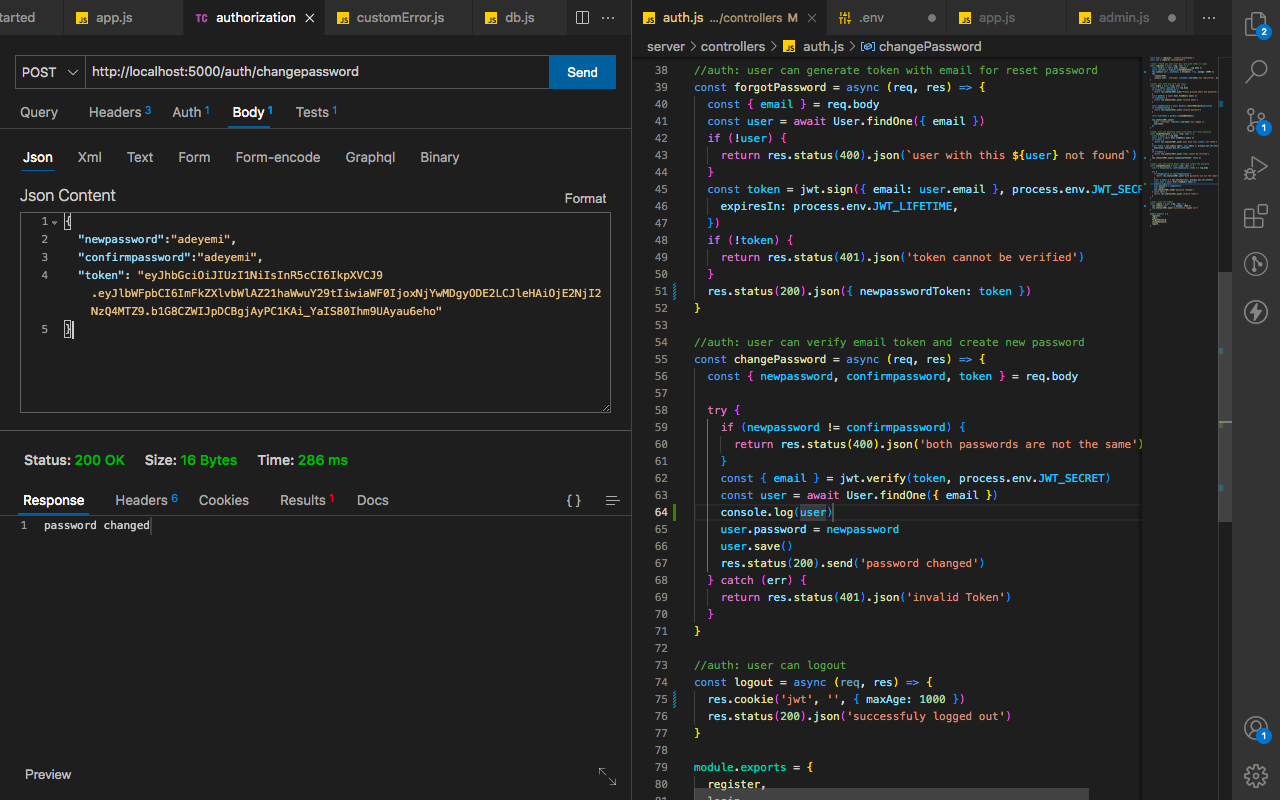Collapse the JSON body at line 1 fold arrow
This screenshot has width=1280, height=800.
[x=54, y=222]
